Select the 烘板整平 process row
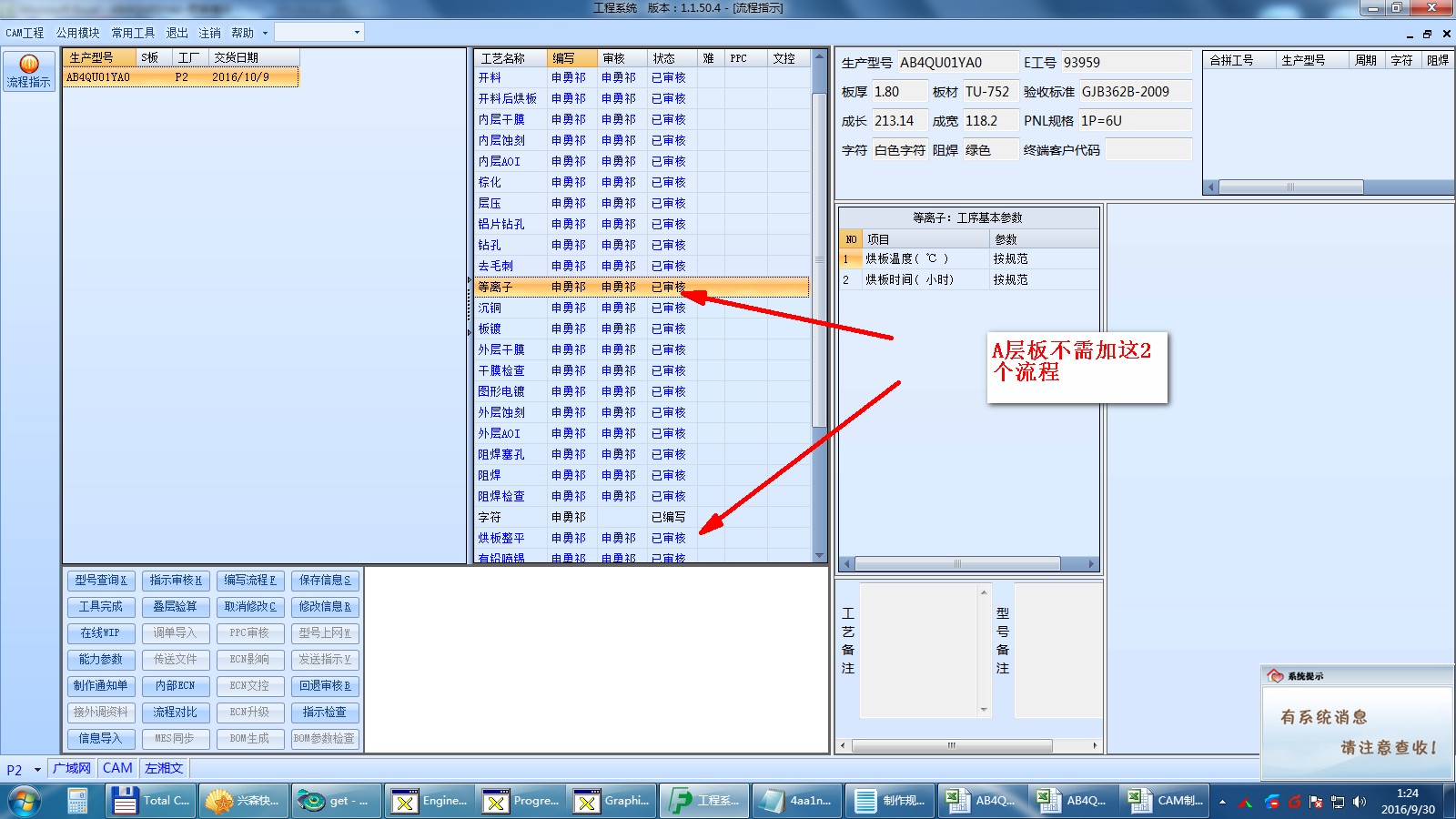This screenshot has height=819, width=1456. click(642, 538)
